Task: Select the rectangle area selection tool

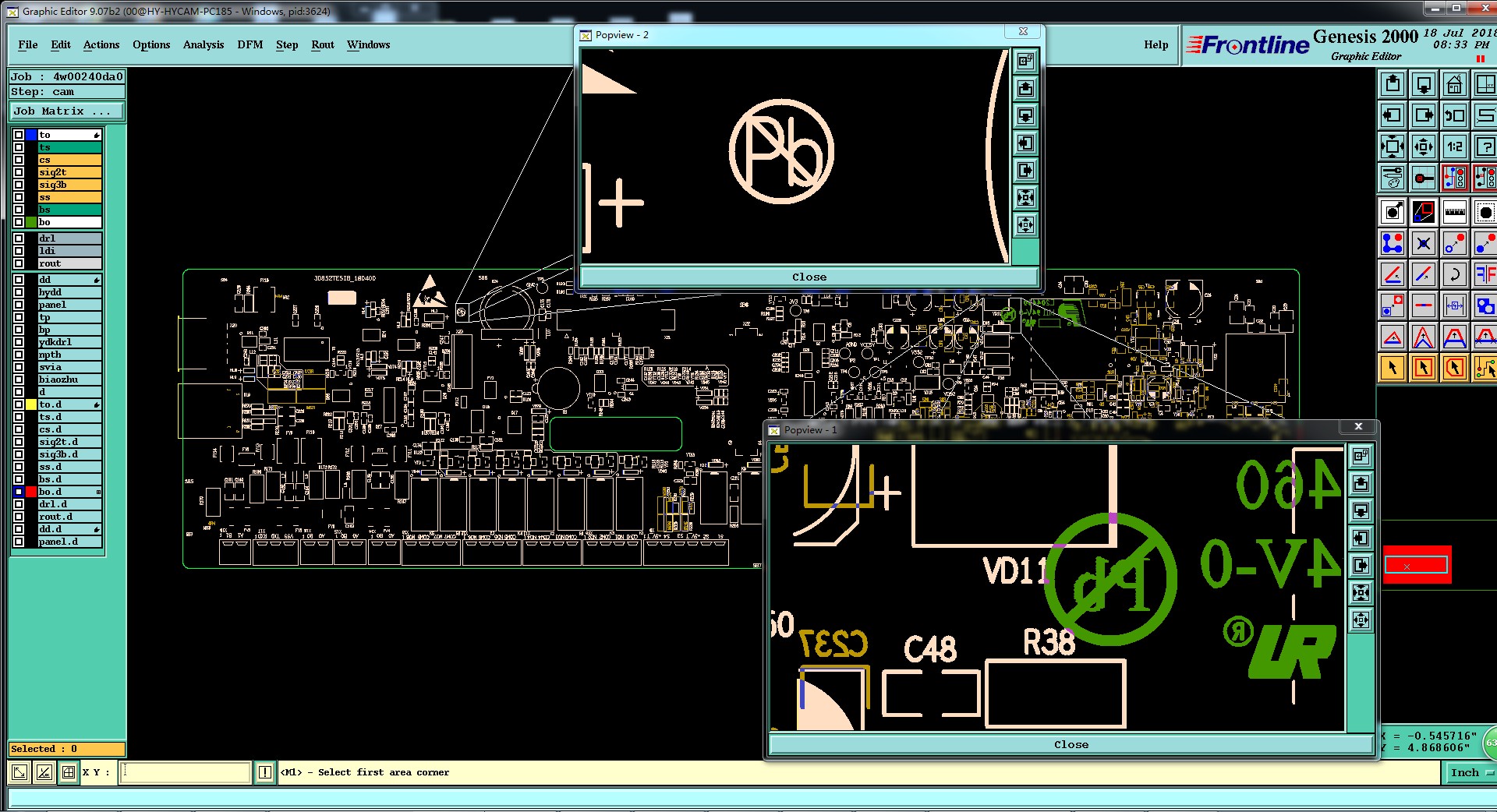Action: pos(1424,368)
